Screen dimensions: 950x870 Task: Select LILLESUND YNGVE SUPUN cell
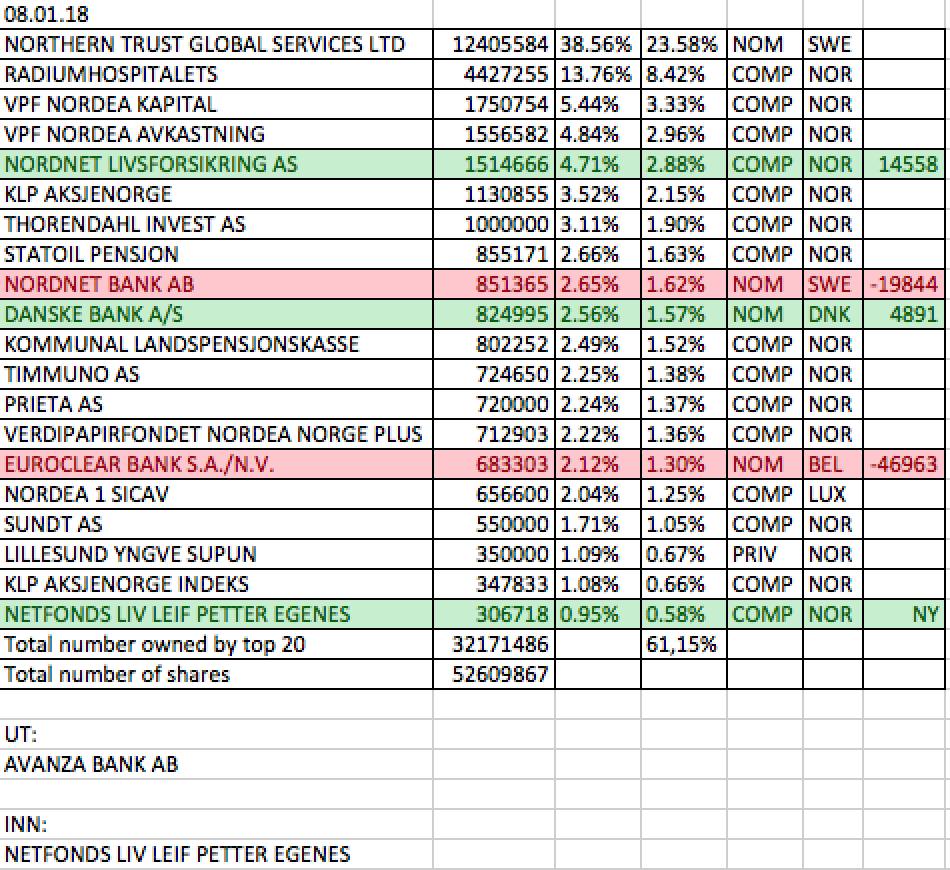(216, 554)
